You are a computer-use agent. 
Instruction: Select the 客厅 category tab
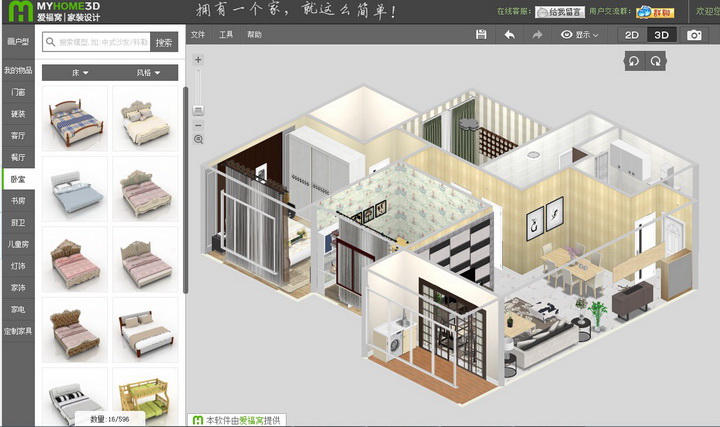(18, 135)
